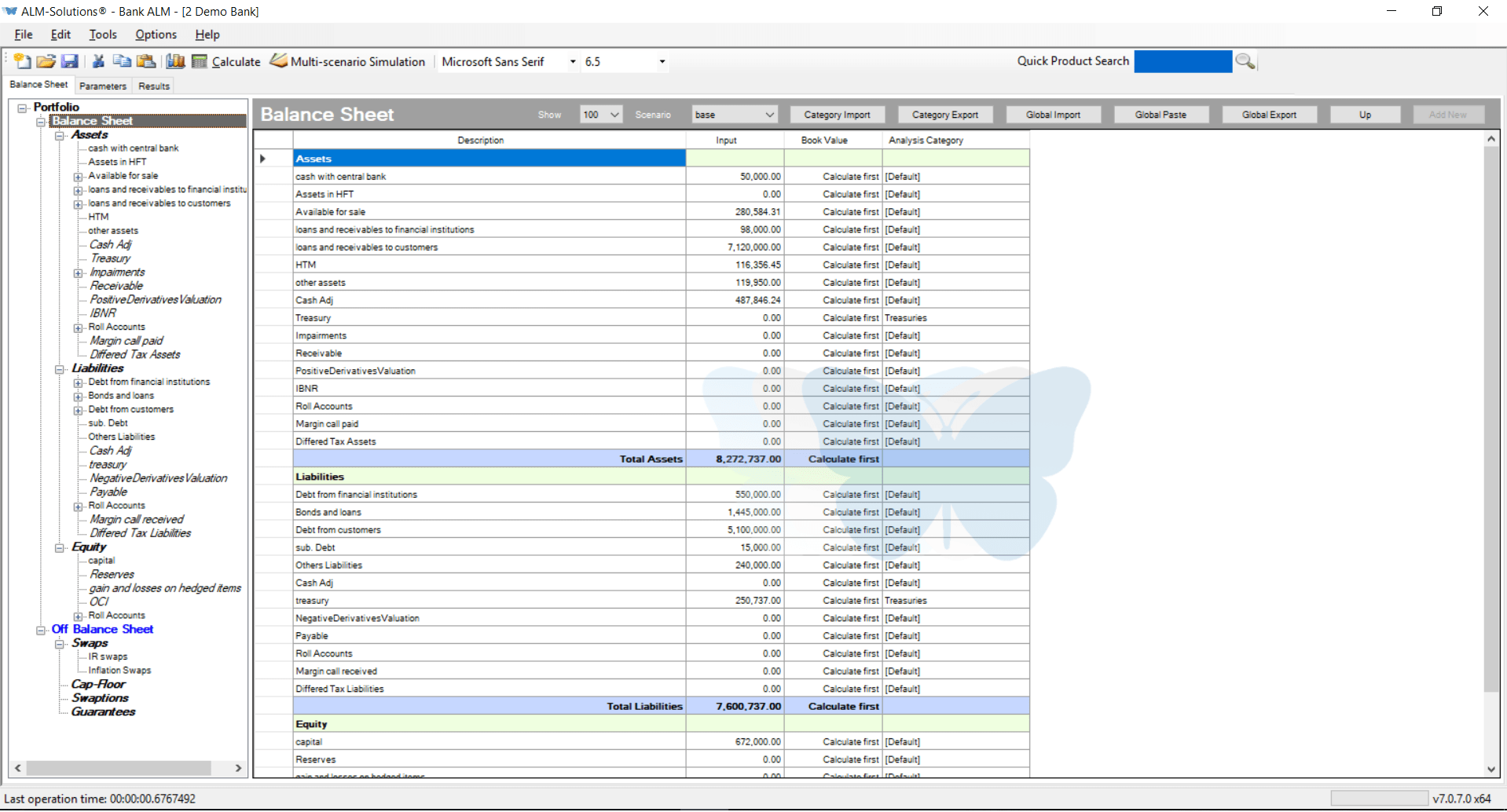This screenshot has width=1507, height=812.
Task: Click inside the Quick Product Search field
Action: click(1182, 61)
